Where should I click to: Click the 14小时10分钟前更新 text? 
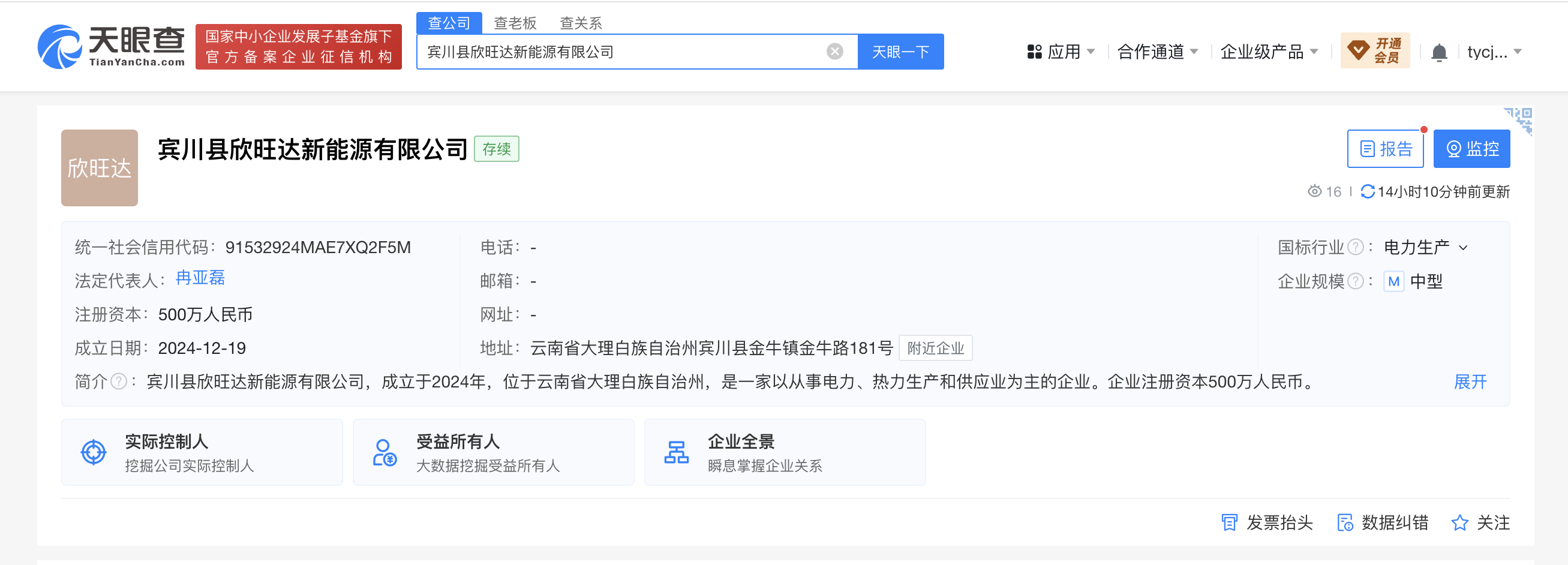point(1443,191)
